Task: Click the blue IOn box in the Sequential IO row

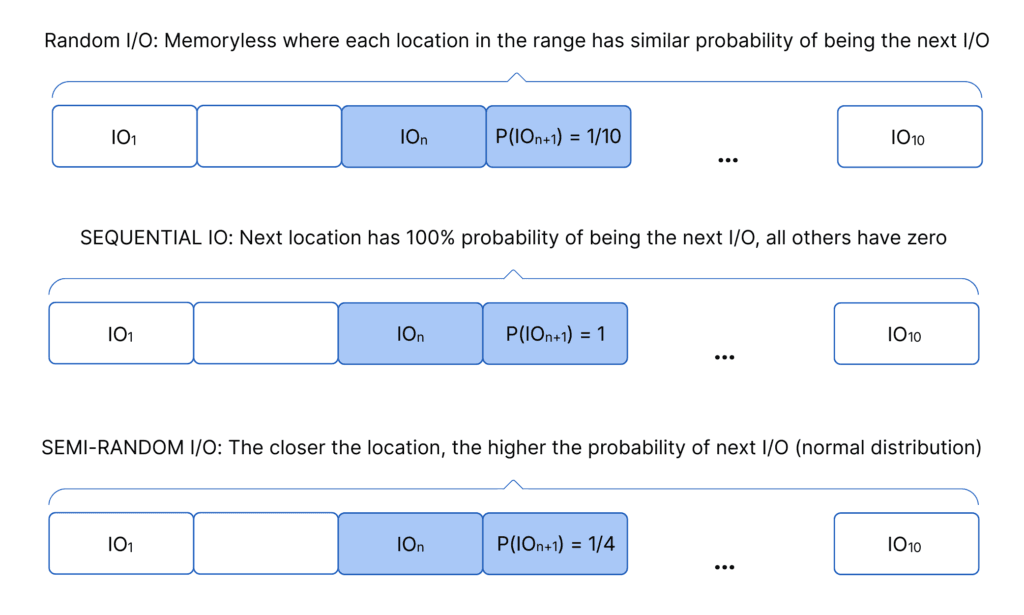Action: (x=410, y=333)
